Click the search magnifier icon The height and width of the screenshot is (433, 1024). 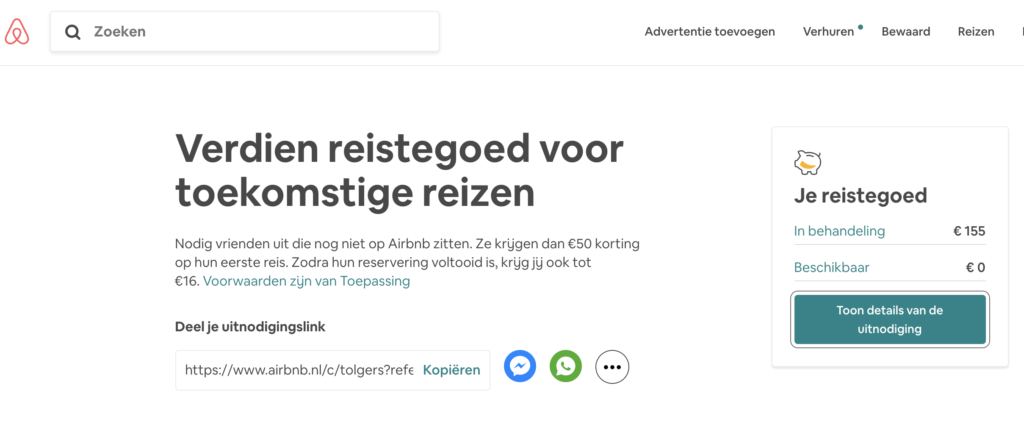click(72, 32)
